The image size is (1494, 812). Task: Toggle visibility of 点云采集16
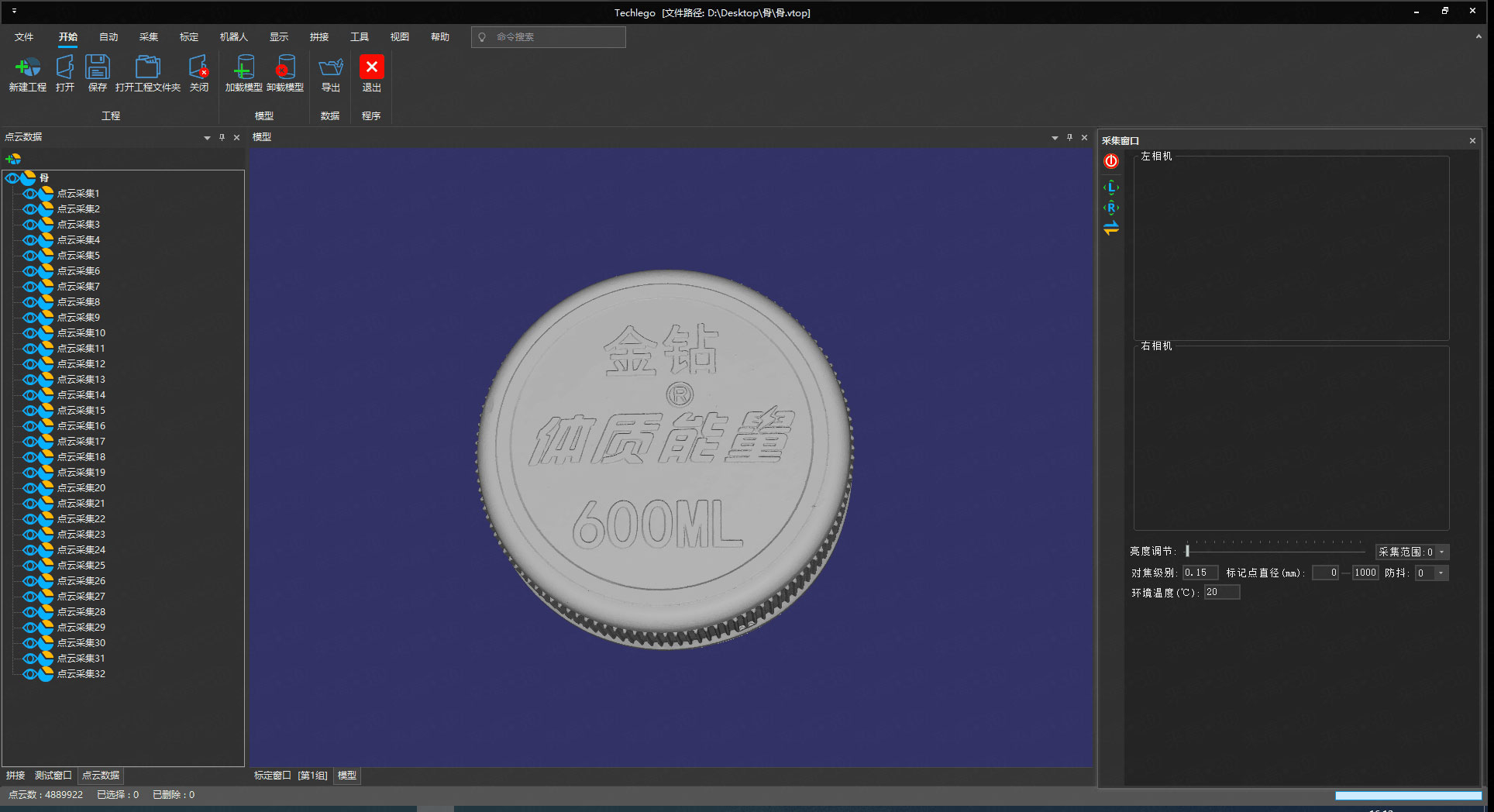[x=30, y=426]
